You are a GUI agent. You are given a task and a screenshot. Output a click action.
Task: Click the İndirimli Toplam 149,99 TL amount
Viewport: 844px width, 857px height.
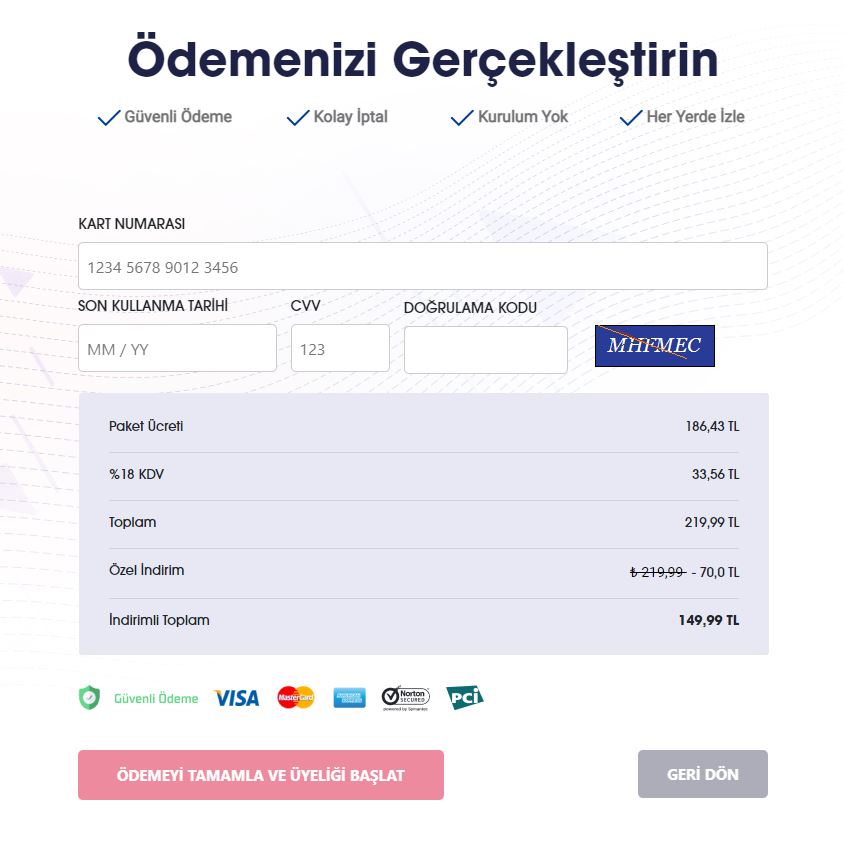[708, 620]
